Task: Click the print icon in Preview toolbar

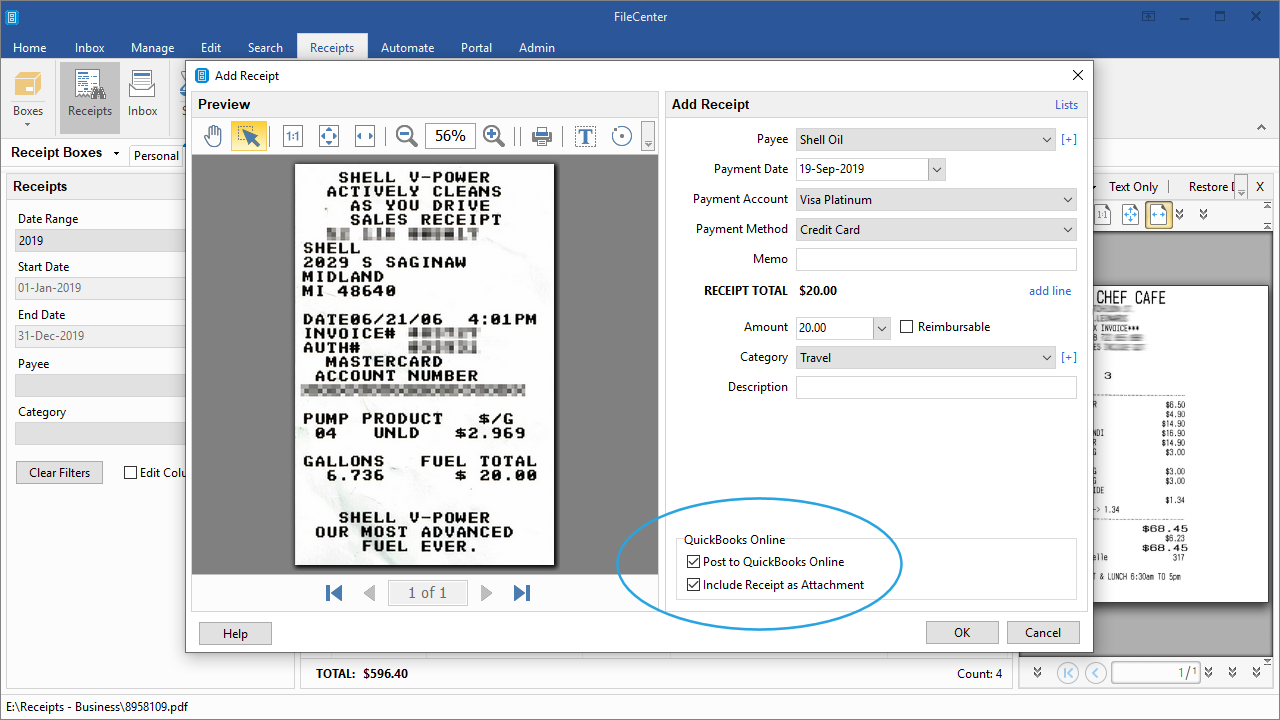Action: pos(541,136)
